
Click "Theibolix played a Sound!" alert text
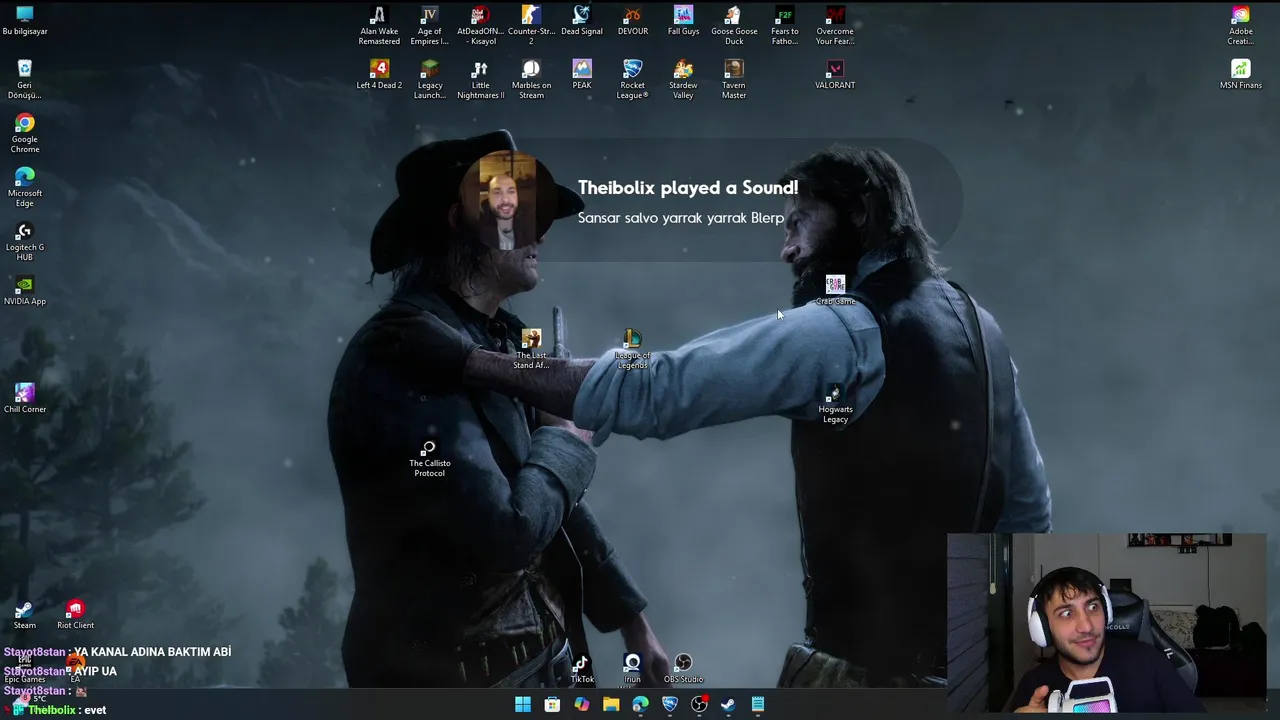(688, 188)
